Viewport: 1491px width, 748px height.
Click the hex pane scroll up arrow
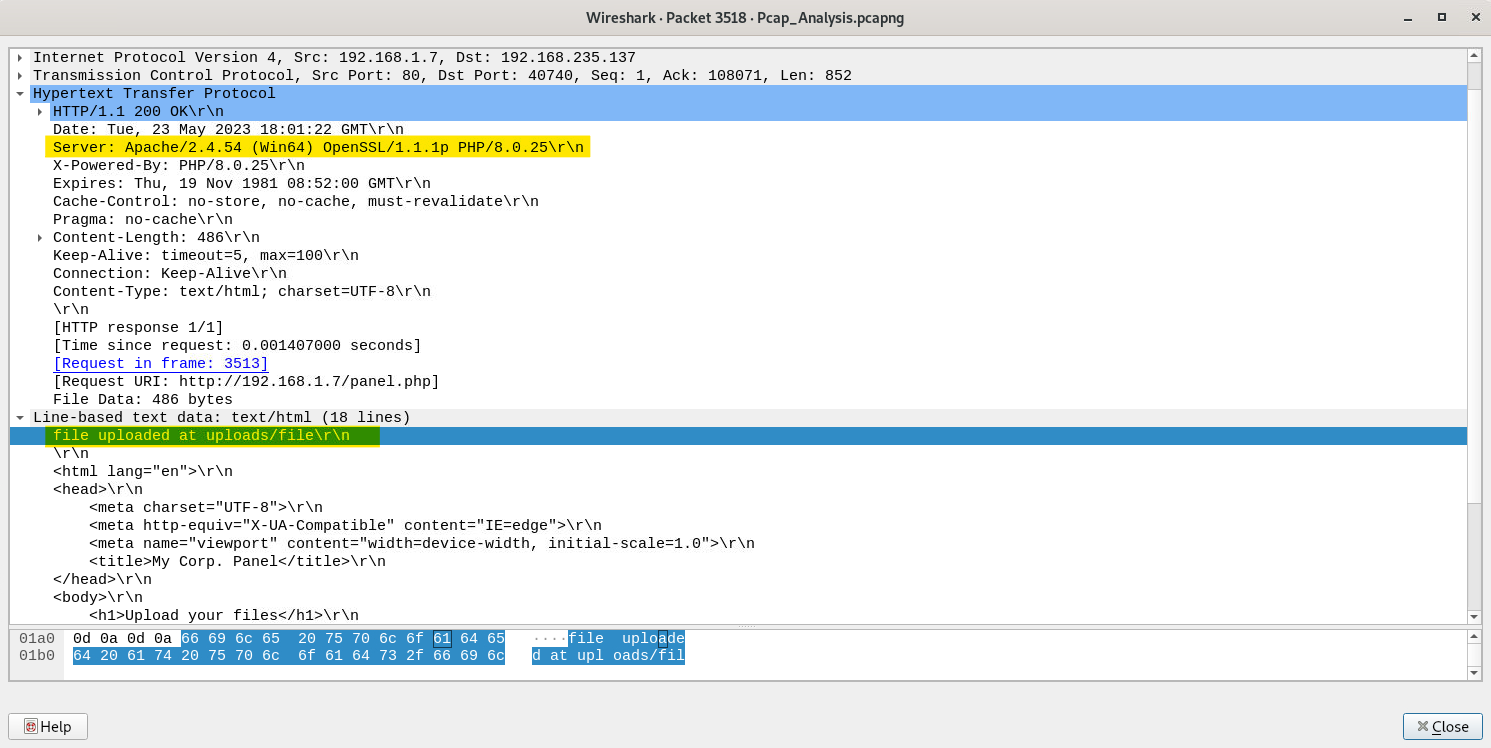(x=1474, y=636)
